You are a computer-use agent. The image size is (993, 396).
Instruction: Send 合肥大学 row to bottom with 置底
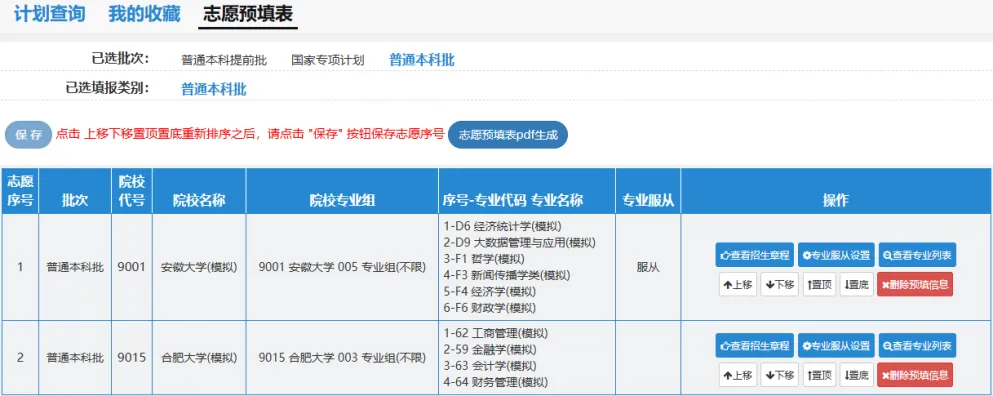(856, 374)
